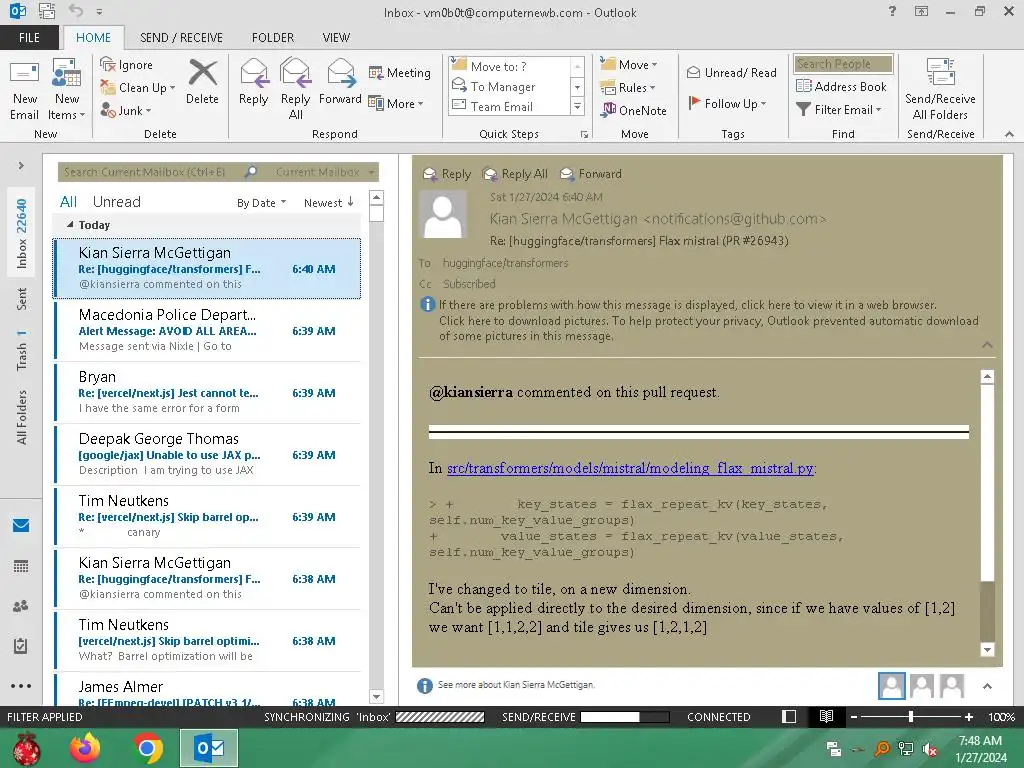The height and width of the screenshot is (768, 1024).
Task: Open the Macedonia Police Department email
Action: [207, 330]
